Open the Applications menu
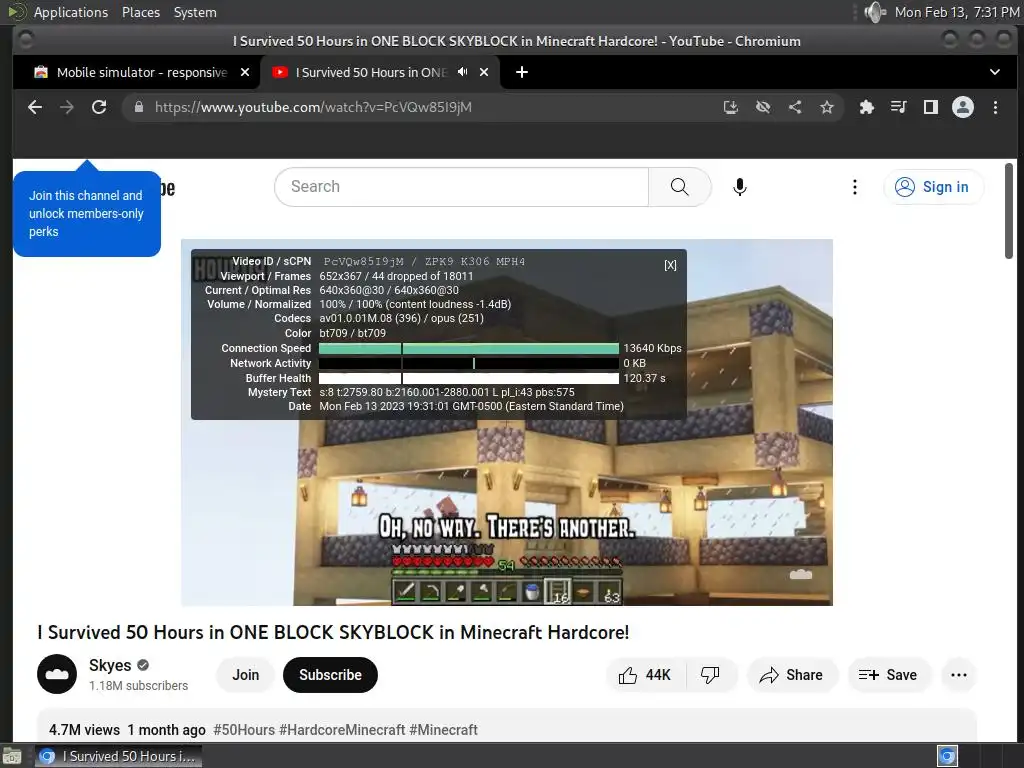 click(71, 12)
